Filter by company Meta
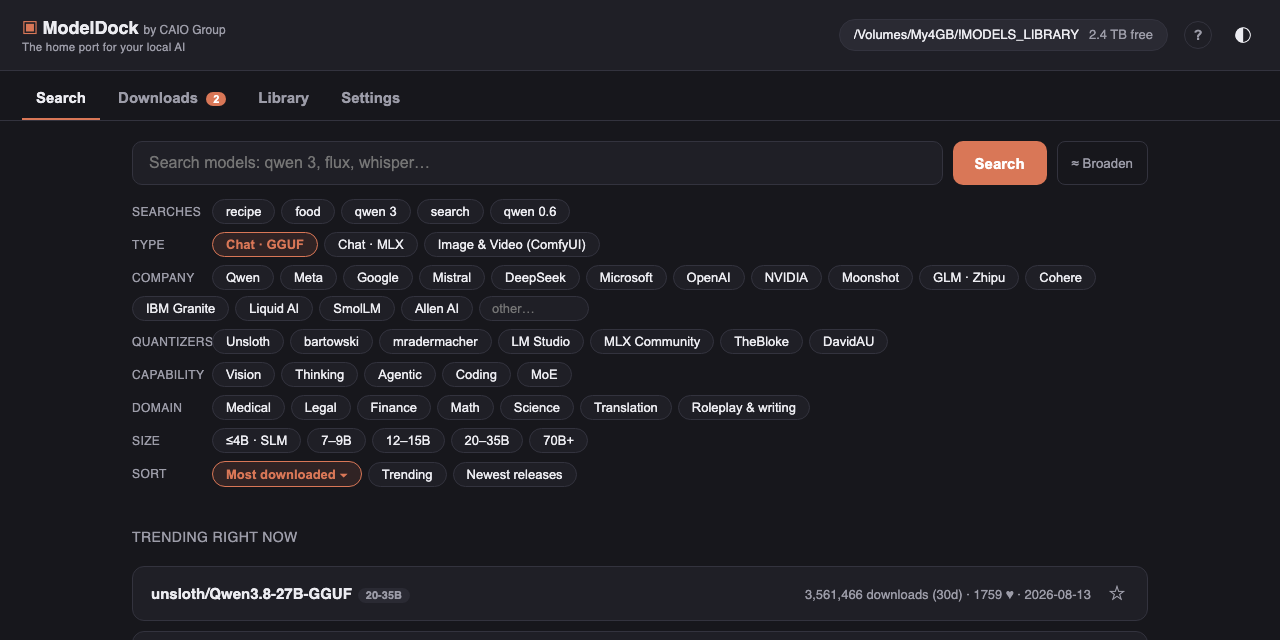Image resolution: width=1280 pixels, height=640 pixels. click(308, 277)
